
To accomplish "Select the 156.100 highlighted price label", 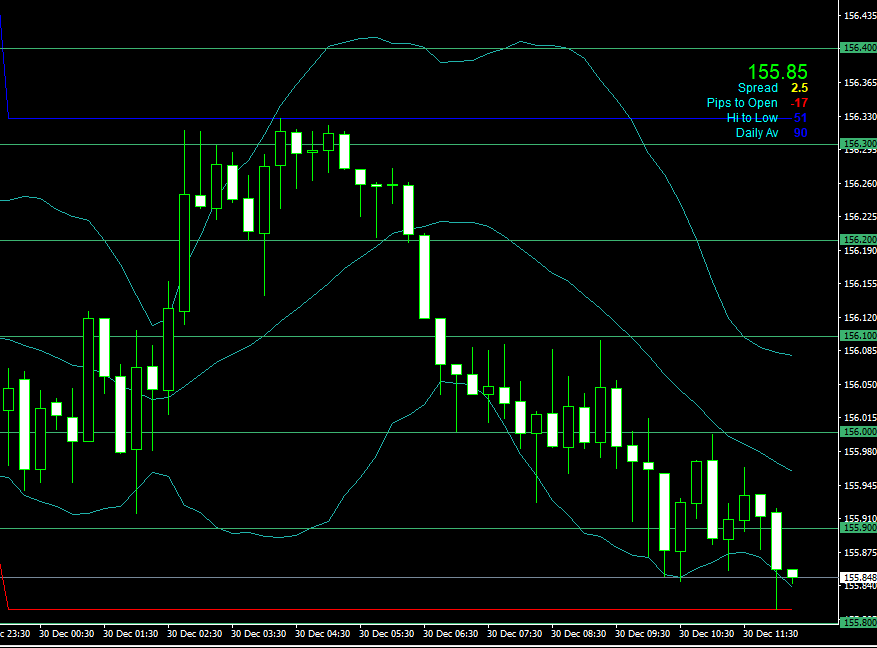I will (859, 336).
